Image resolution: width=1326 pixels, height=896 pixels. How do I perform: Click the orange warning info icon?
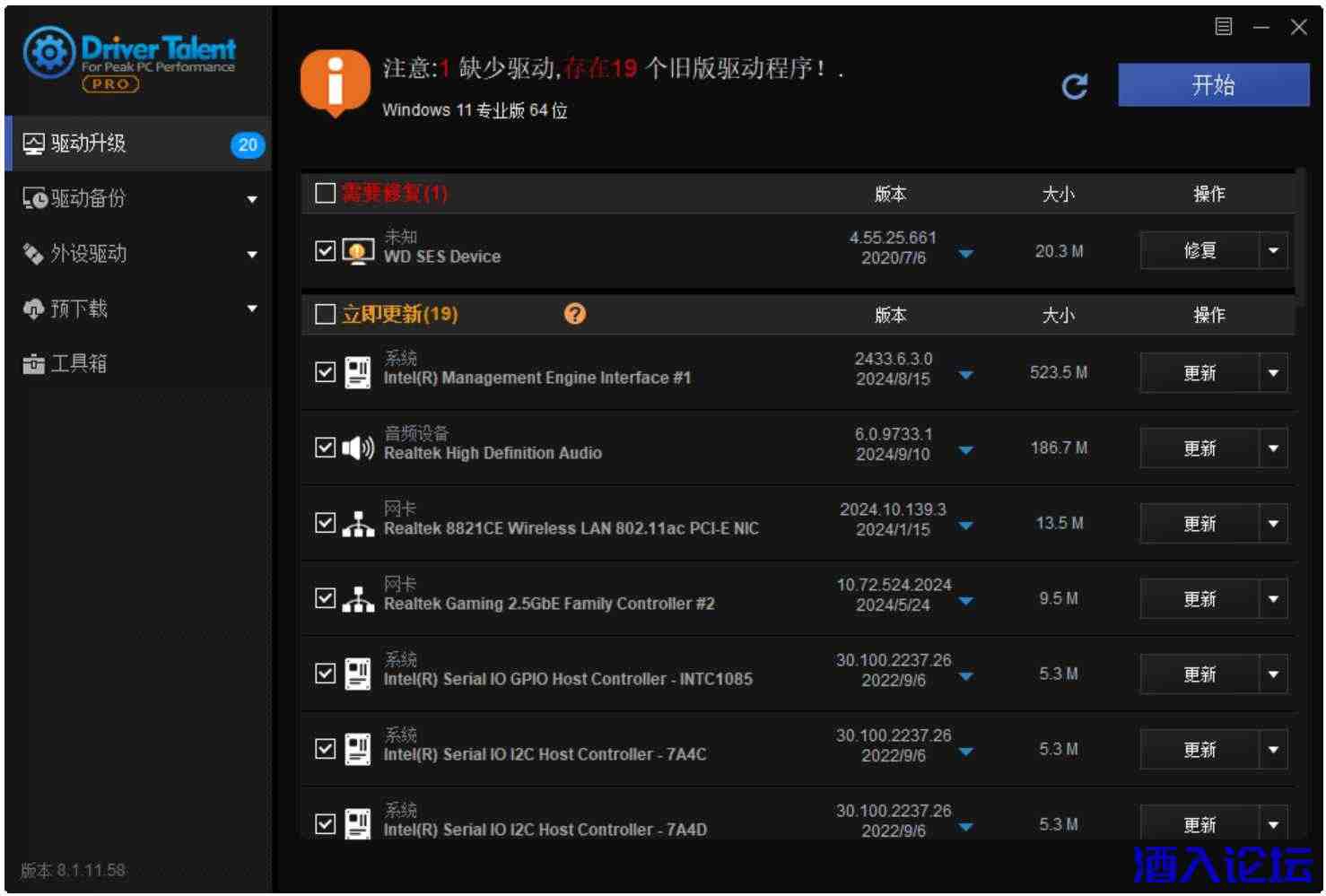click(336, 81)
